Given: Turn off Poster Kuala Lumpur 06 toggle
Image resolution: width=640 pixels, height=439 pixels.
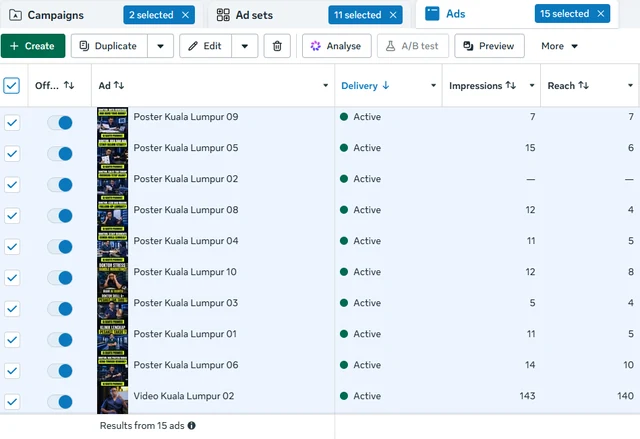Looking at the screenshot, I should point(60,370).
